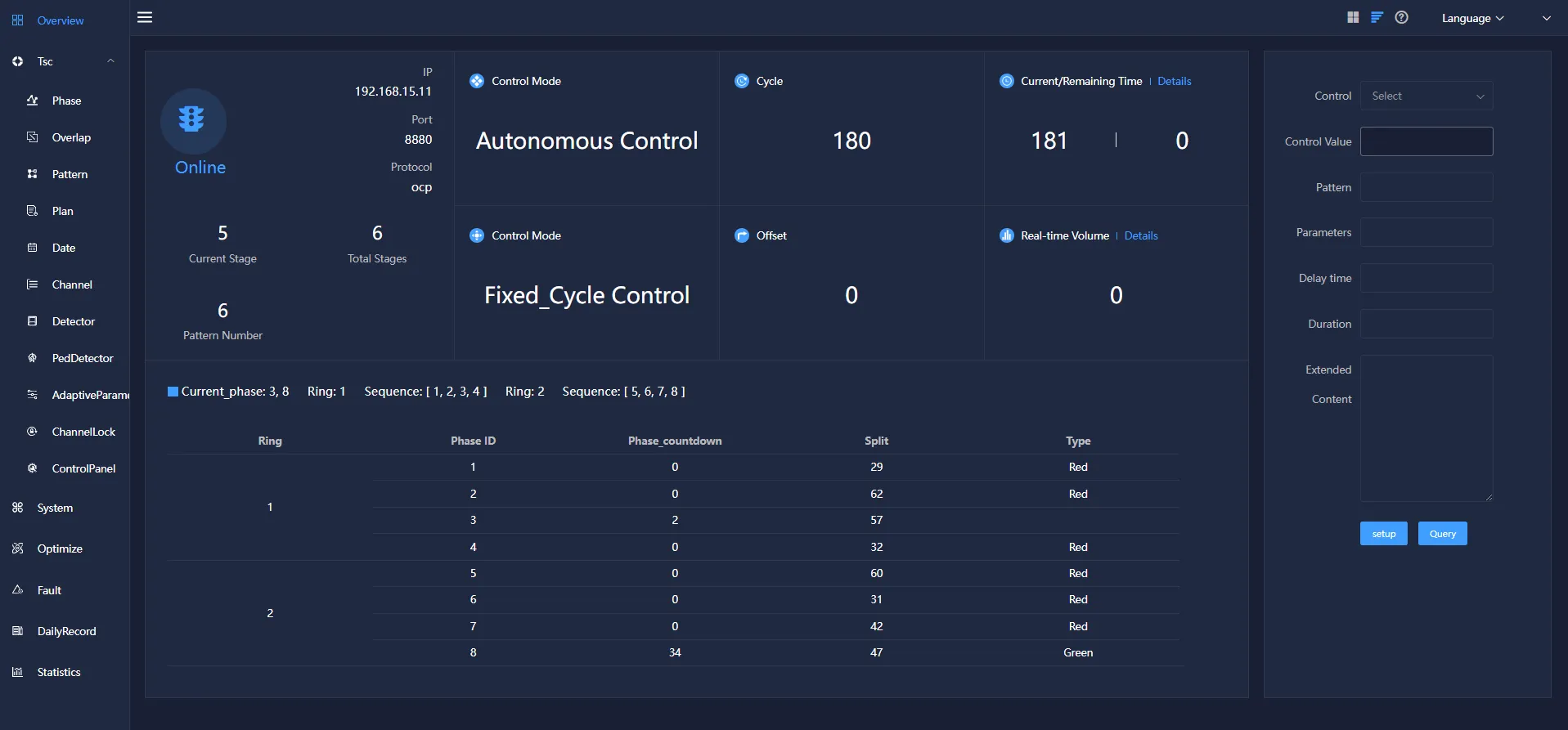Viewport: 1568px width, 730px height.
Task: Open the DailyRecord menu item
Action: click(x=66, y=631)
